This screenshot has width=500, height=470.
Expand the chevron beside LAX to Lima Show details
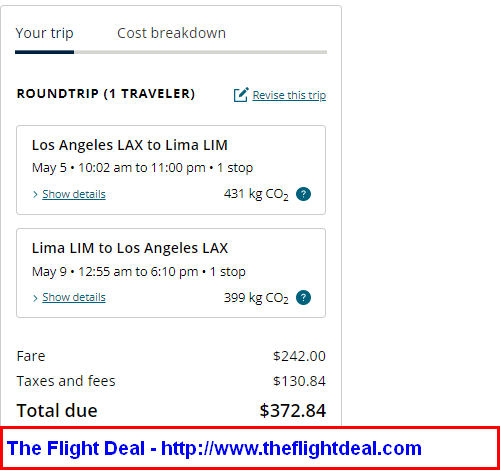pyautogui.click(x=35, y=194)
